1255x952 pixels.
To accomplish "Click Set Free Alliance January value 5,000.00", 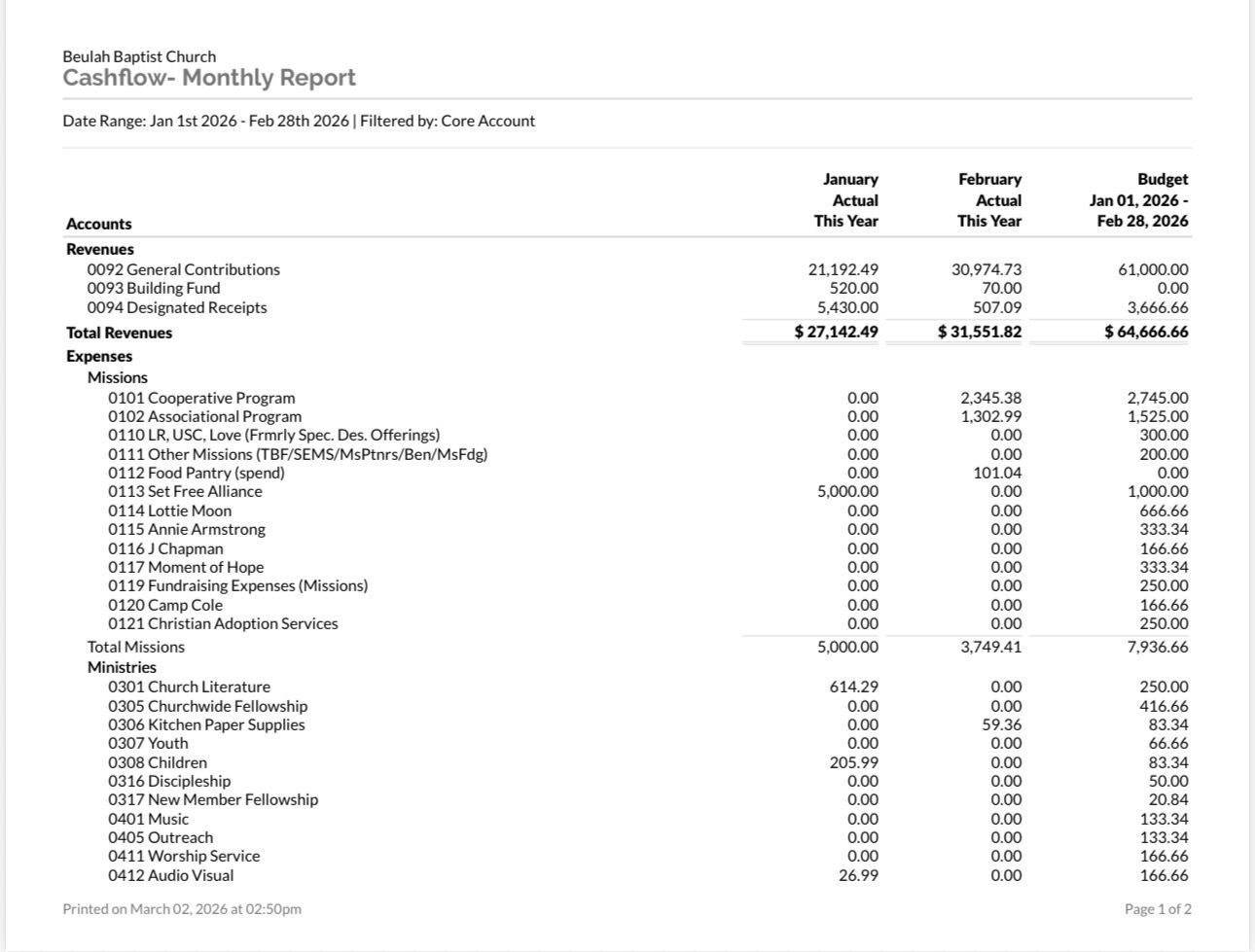I will click(x=848, y=491).
